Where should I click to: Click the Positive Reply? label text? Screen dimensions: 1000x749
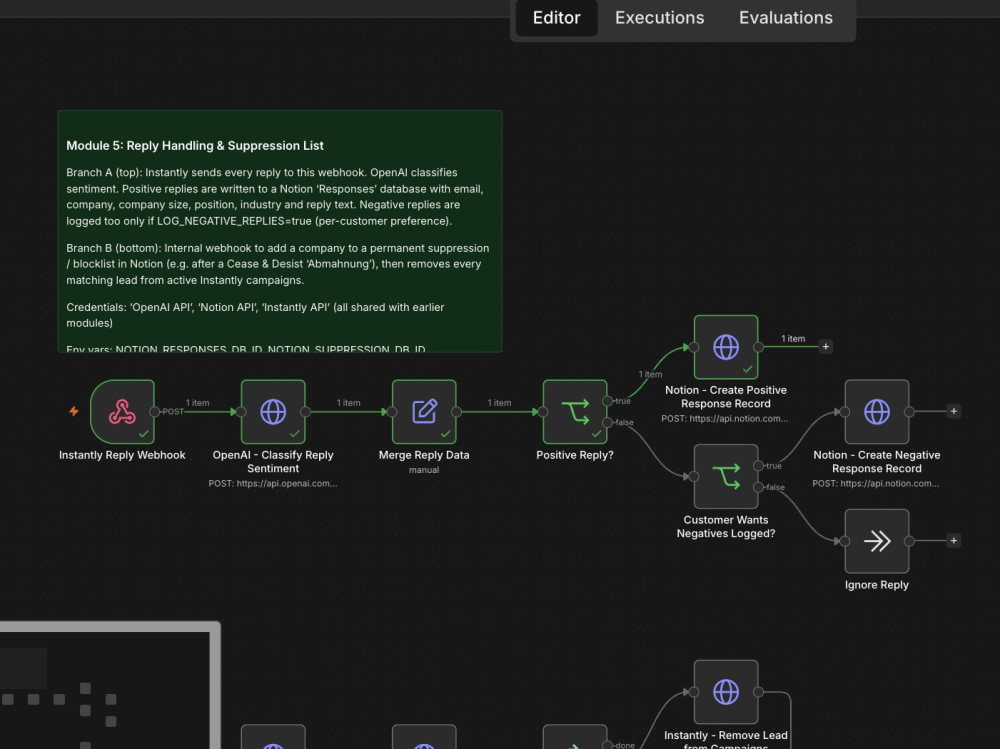(x=575, y=455)
